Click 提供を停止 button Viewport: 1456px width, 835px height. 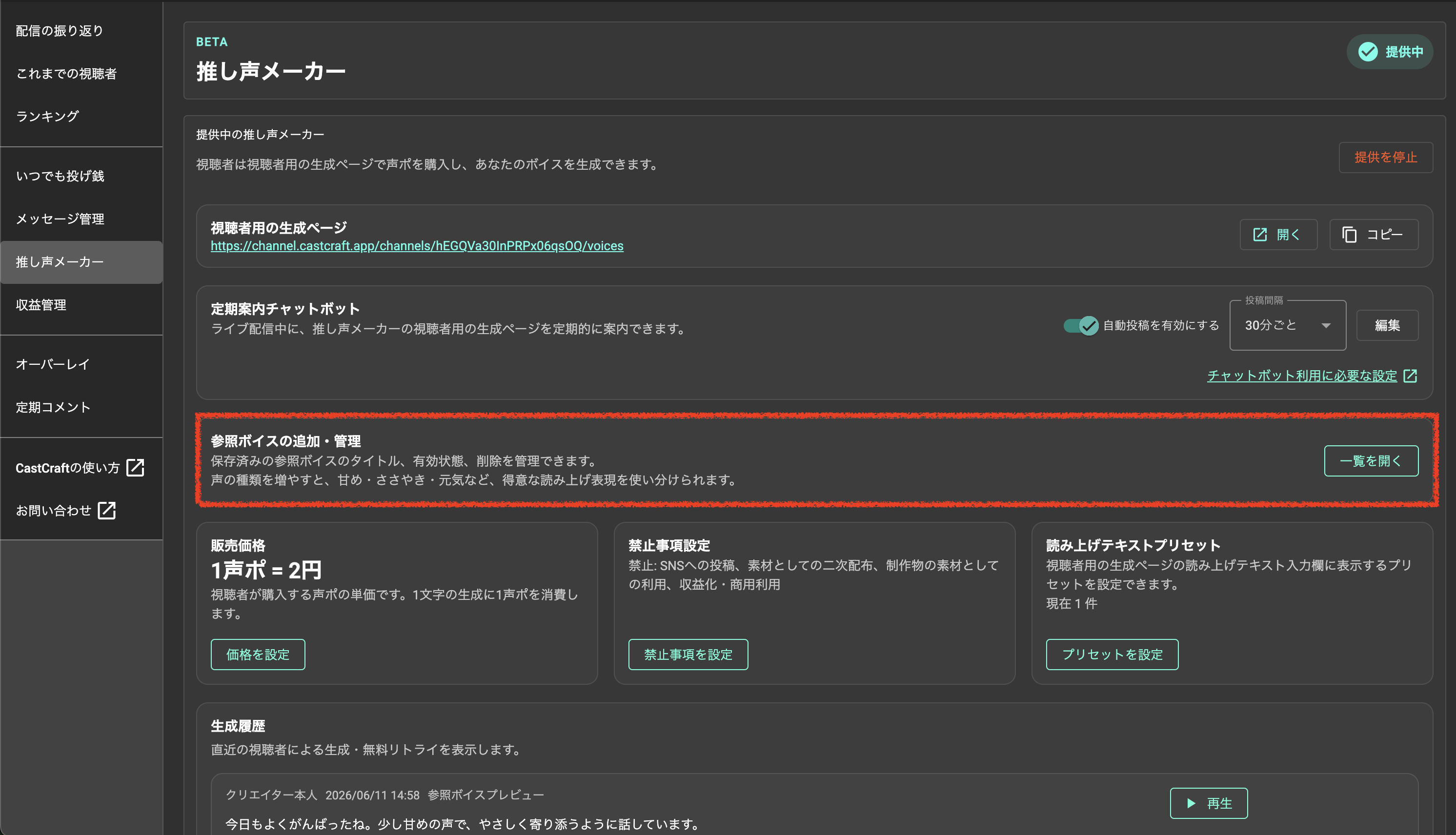click(1385, 157)
